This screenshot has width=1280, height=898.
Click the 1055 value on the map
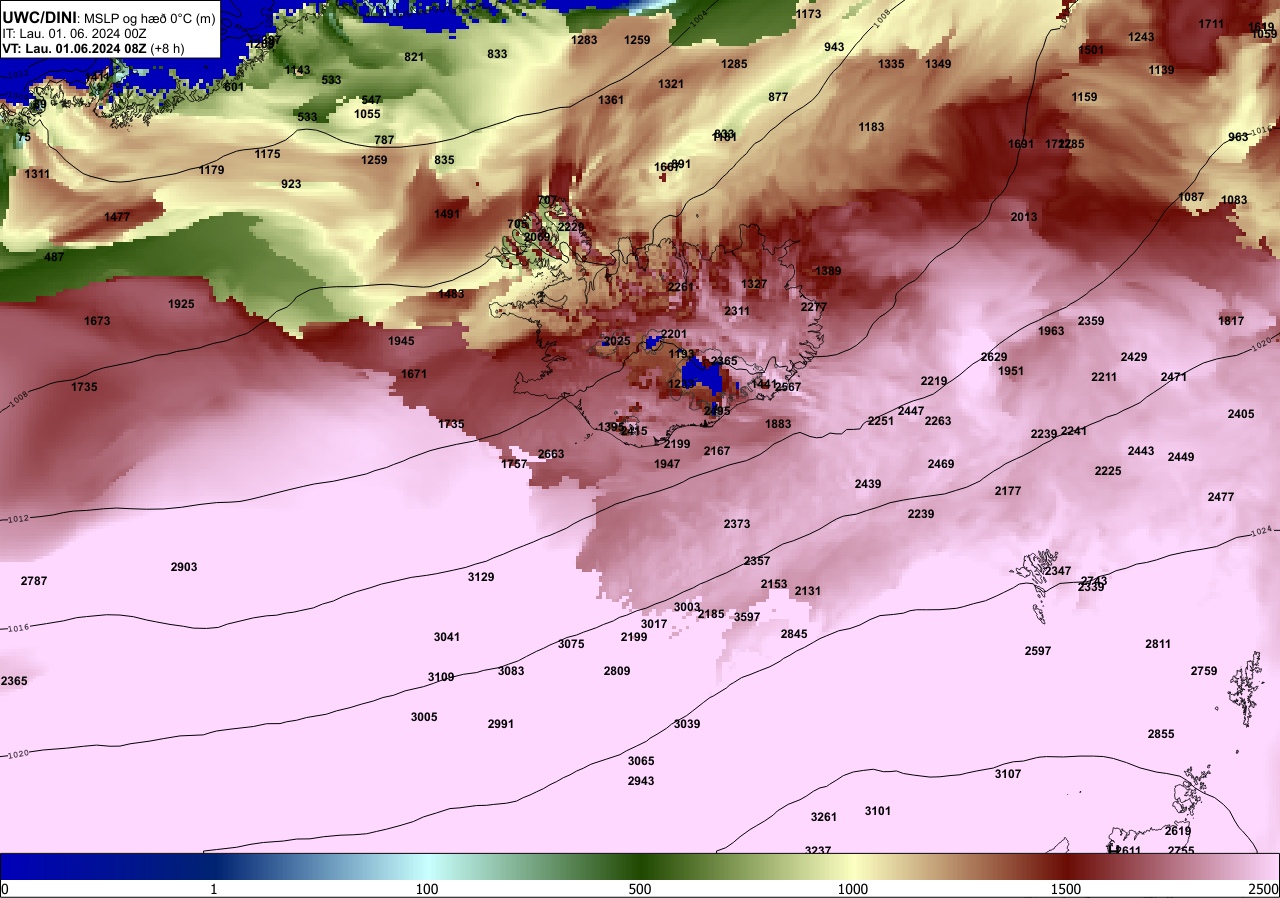pos(367,114)
